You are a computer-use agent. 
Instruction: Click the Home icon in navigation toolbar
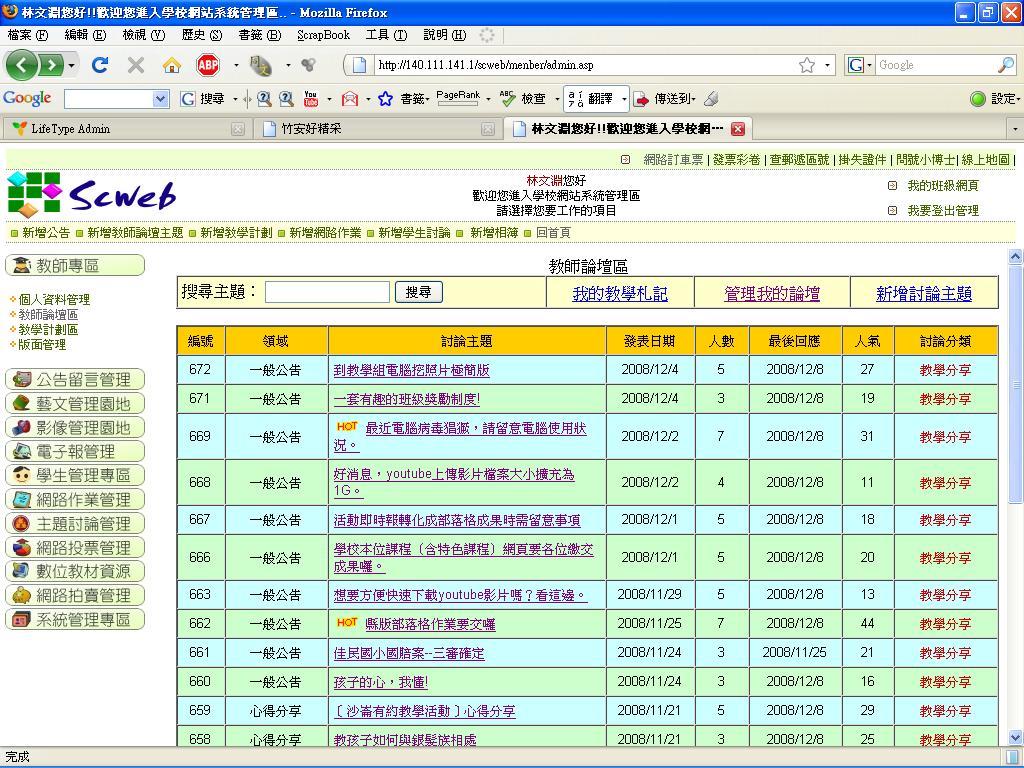click(172, 65)
